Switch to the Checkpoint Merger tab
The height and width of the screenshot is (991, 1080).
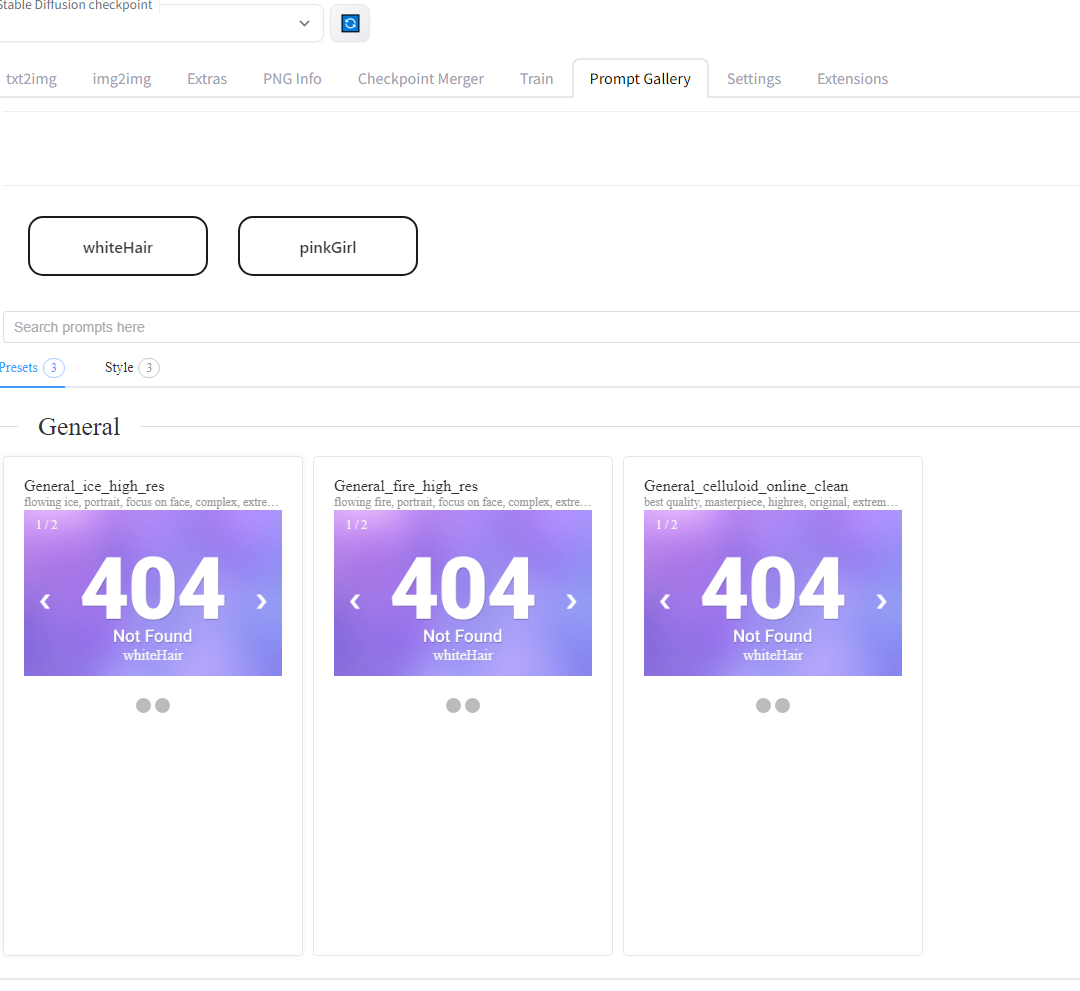[420, 78]
